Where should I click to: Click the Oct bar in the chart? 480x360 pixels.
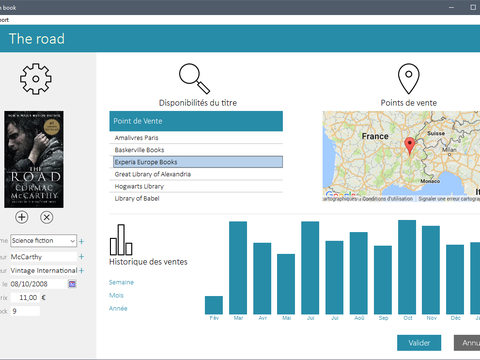407,267
